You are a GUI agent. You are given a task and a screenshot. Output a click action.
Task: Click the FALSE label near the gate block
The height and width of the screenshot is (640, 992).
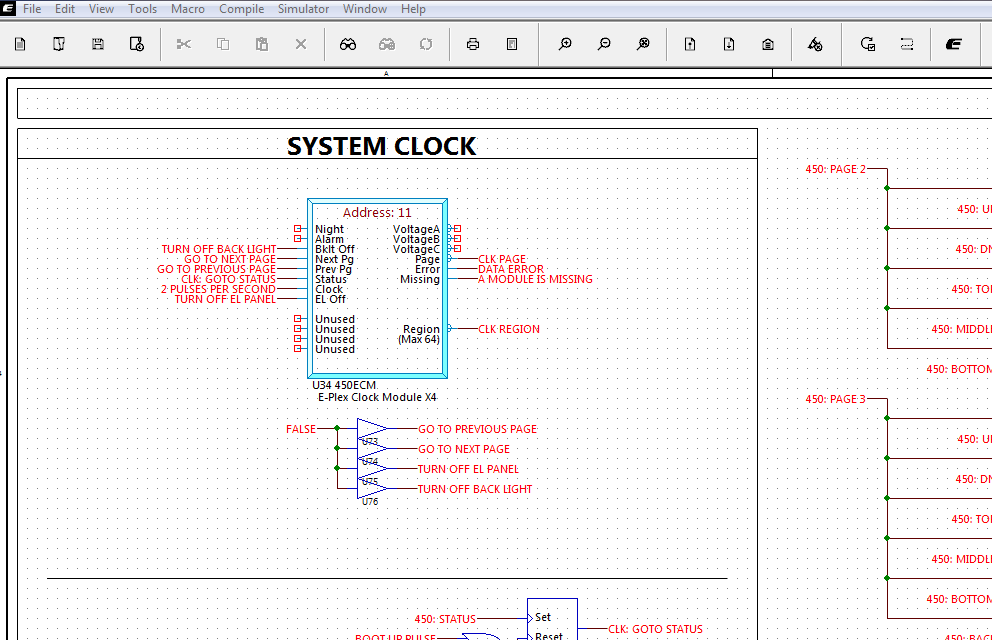tap(300, 429)
